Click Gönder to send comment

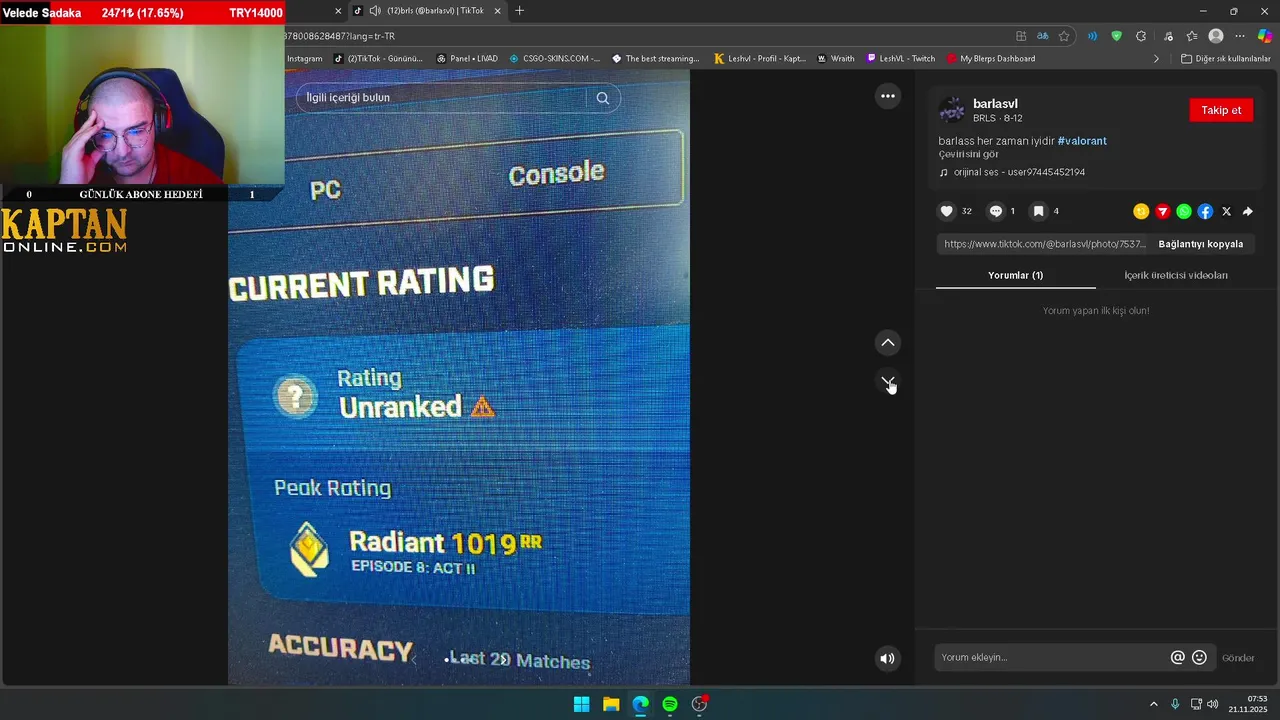click(x=1238, y=658)
